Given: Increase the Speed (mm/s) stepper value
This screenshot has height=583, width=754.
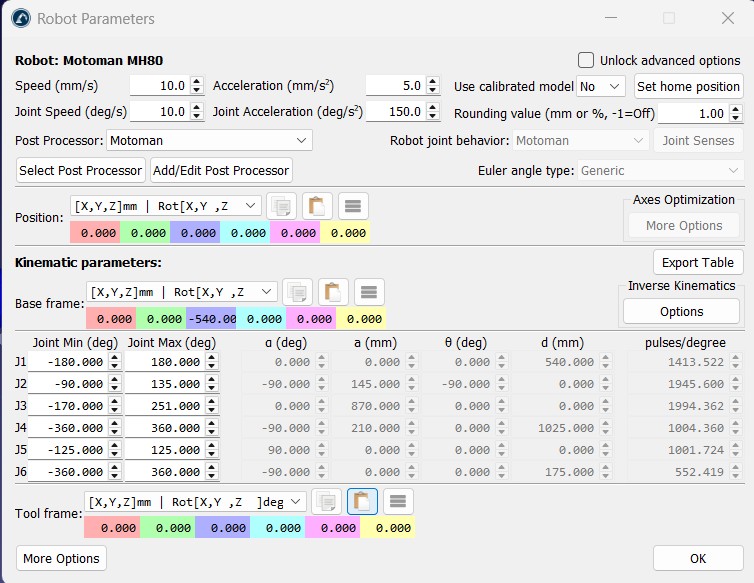Looking at the screenshot, I should 197,82.
